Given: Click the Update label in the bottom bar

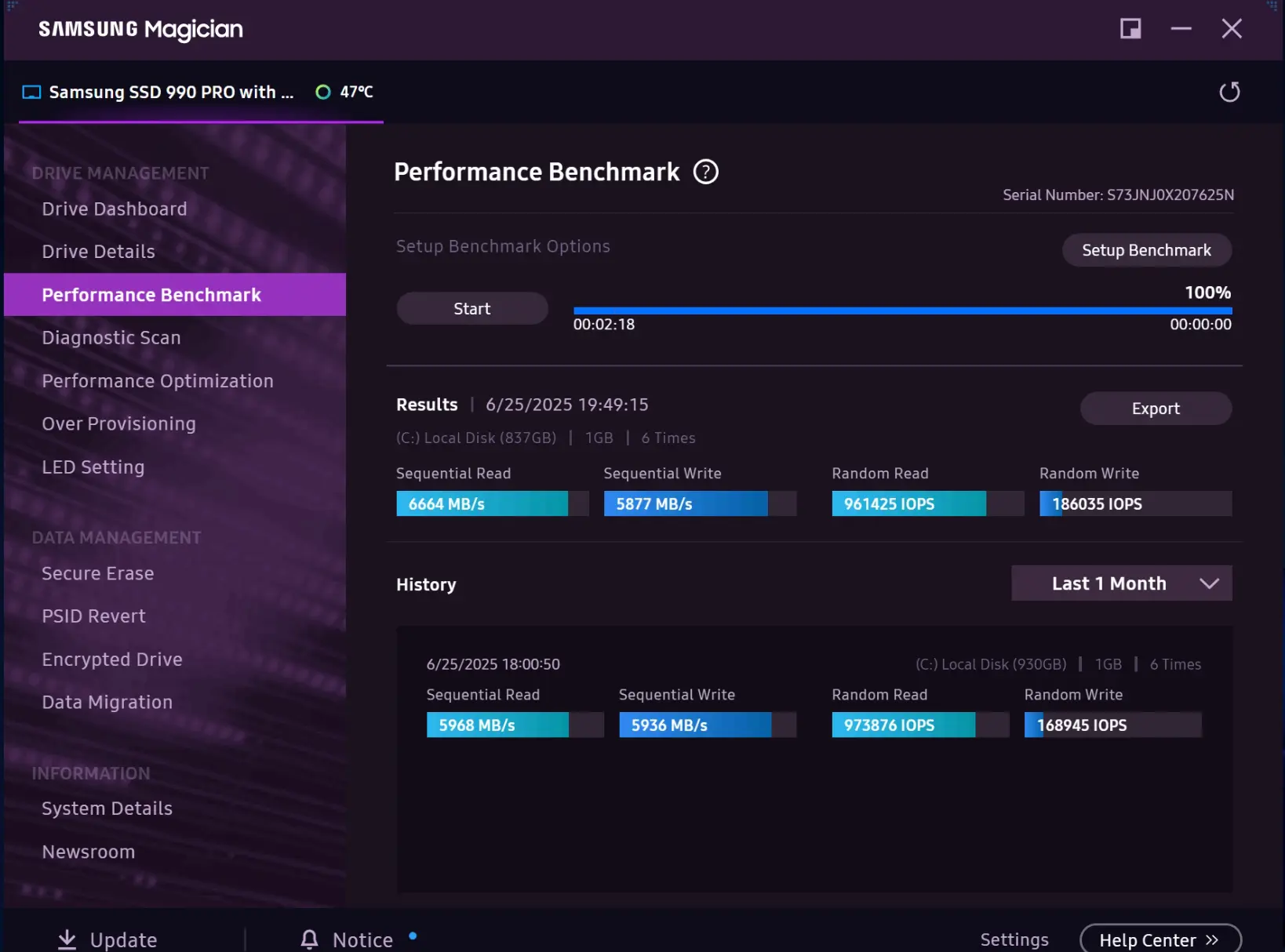Looking at the screenshot, I should tap(124, 939).
